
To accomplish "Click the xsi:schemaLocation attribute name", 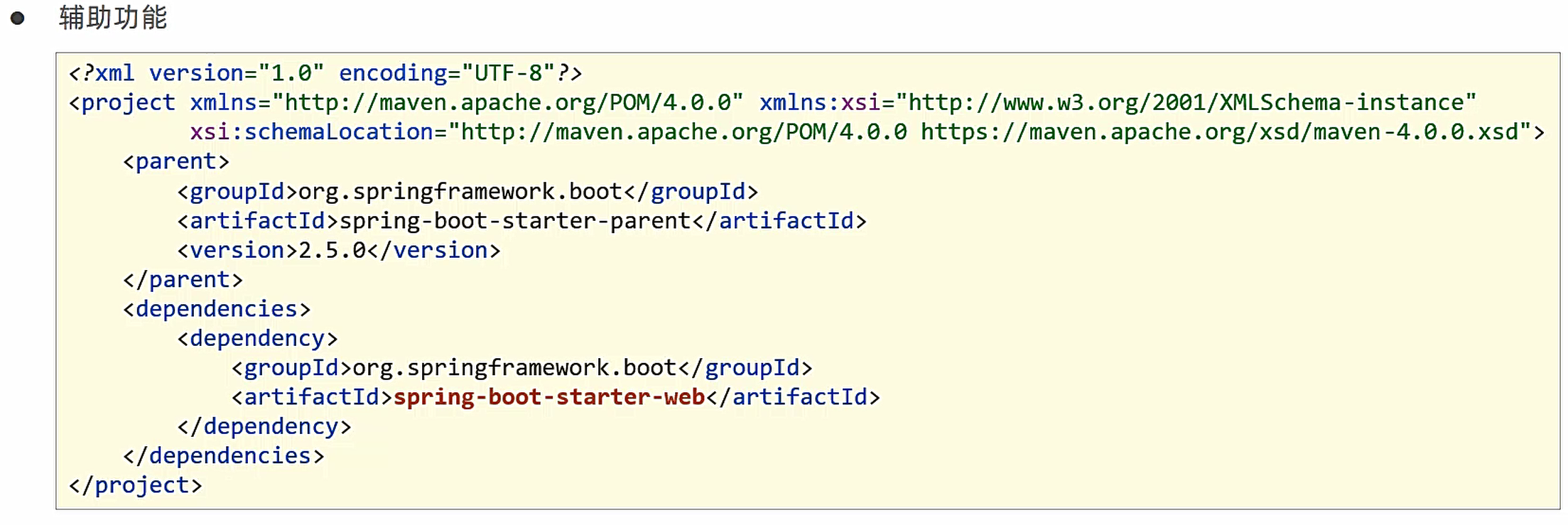I will tap(312, 132).
